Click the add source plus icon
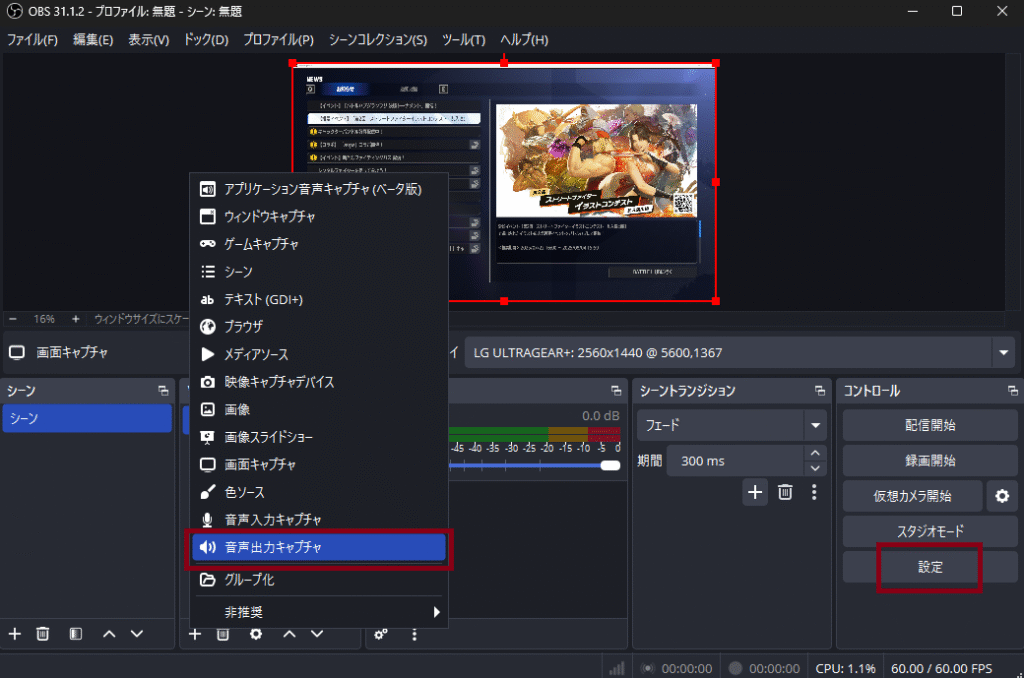1024x678 pixels. click(x=195, y=634)
